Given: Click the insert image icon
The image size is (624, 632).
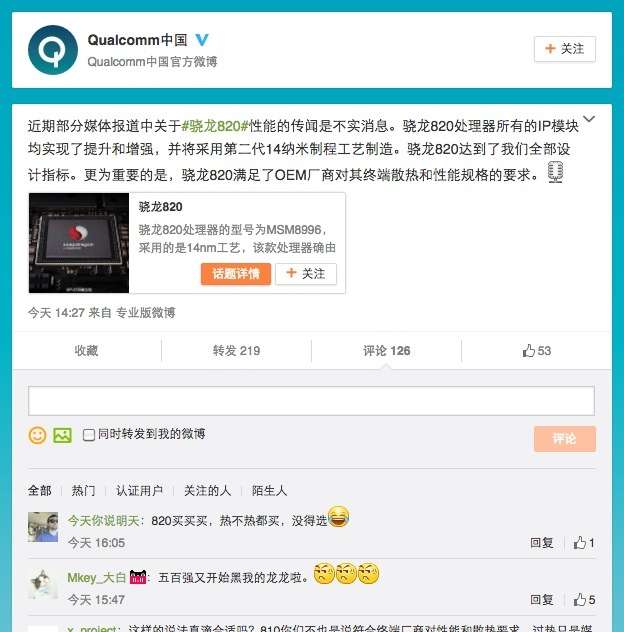Looking at the screenshot, I should coord(62,435).
